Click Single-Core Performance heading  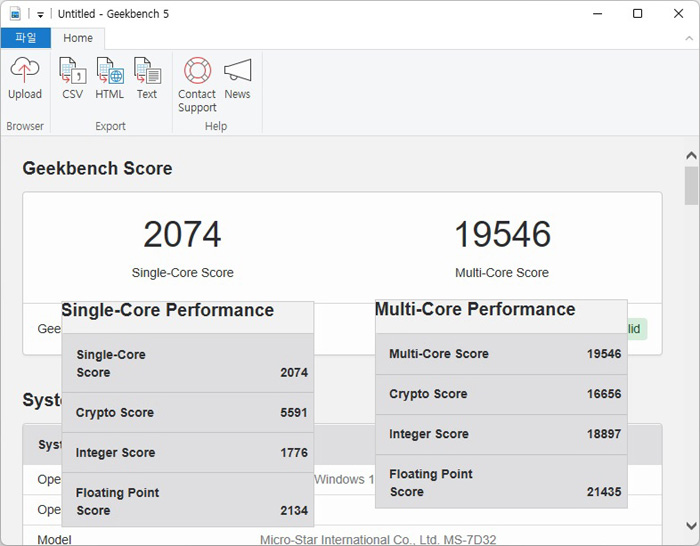pos(167,310)
